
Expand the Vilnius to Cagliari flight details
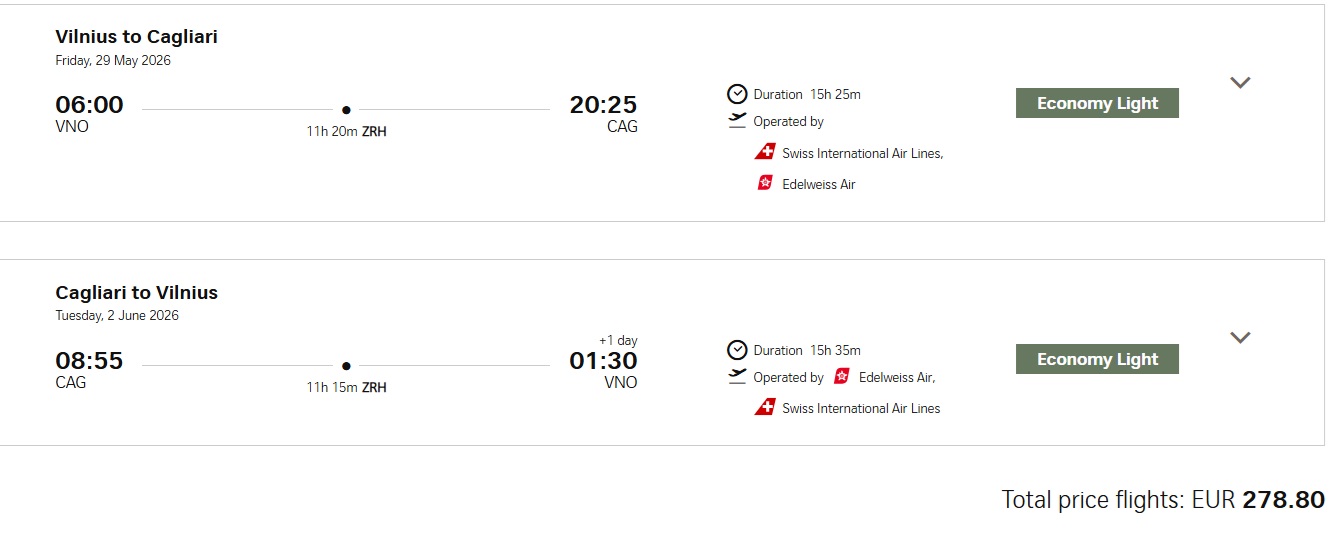point(1240,83)
